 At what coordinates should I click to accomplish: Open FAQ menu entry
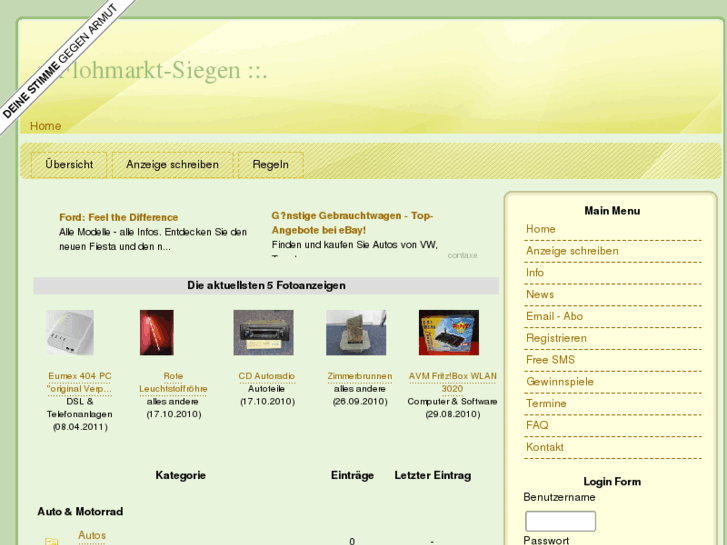537,425
